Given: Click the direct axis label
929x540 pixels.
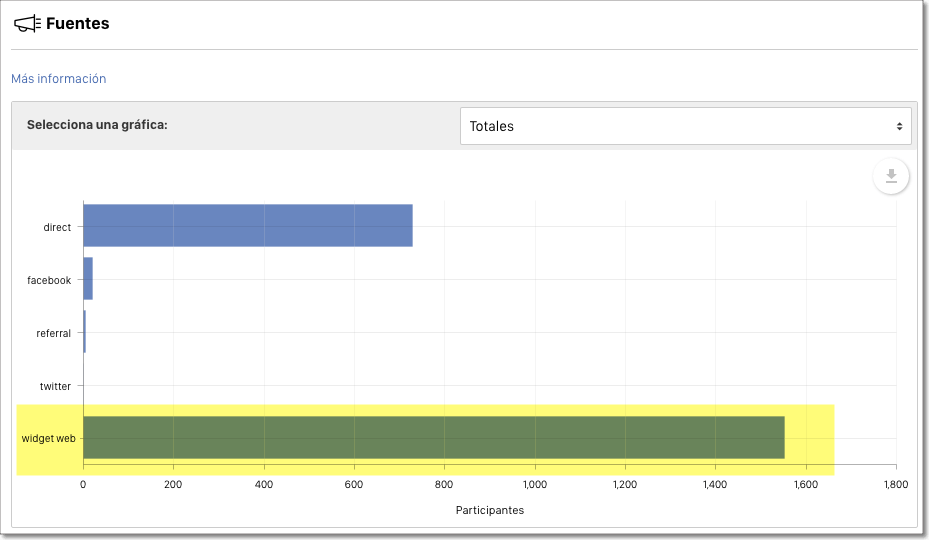Looking at the screenshot, I should [57, 227].
